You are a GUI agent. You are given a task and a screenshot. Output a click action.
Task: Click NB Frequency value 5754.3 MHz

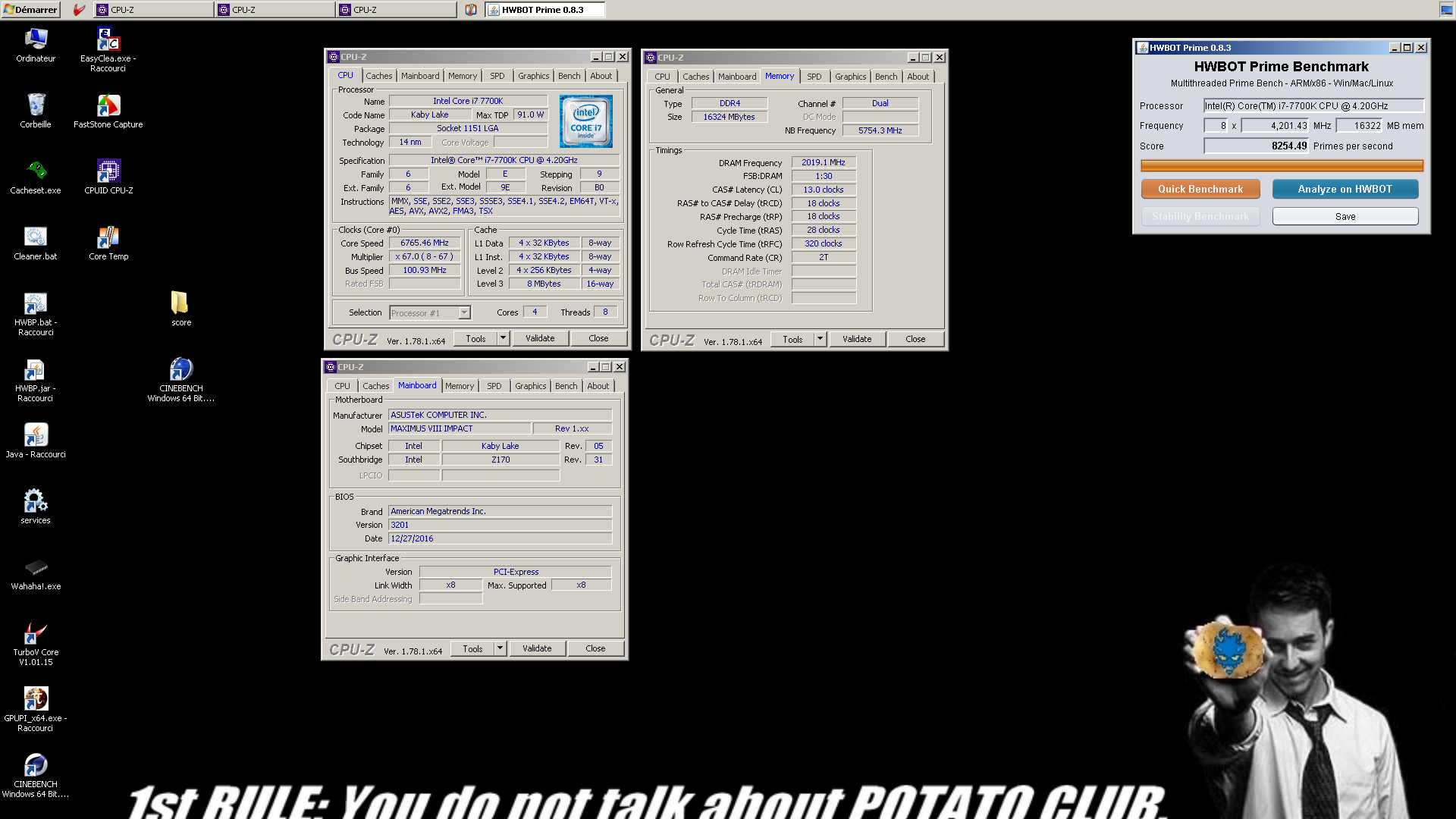coord(880,130)
